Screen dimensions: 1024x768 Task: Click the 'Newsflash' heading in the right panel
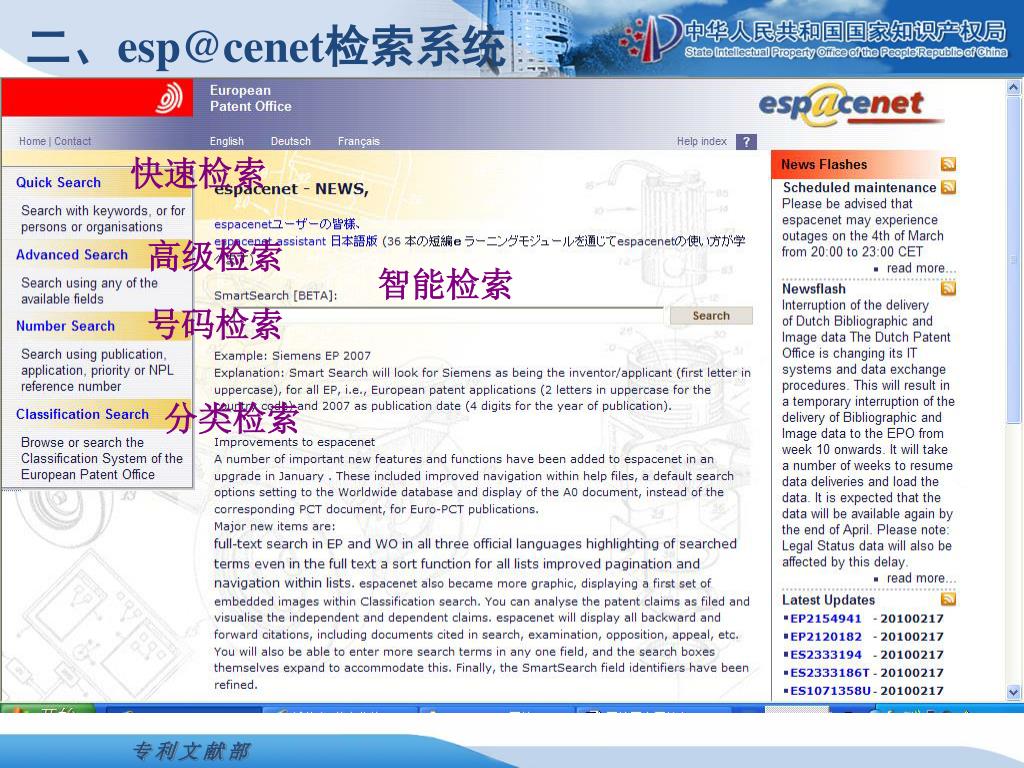[814, 289]
